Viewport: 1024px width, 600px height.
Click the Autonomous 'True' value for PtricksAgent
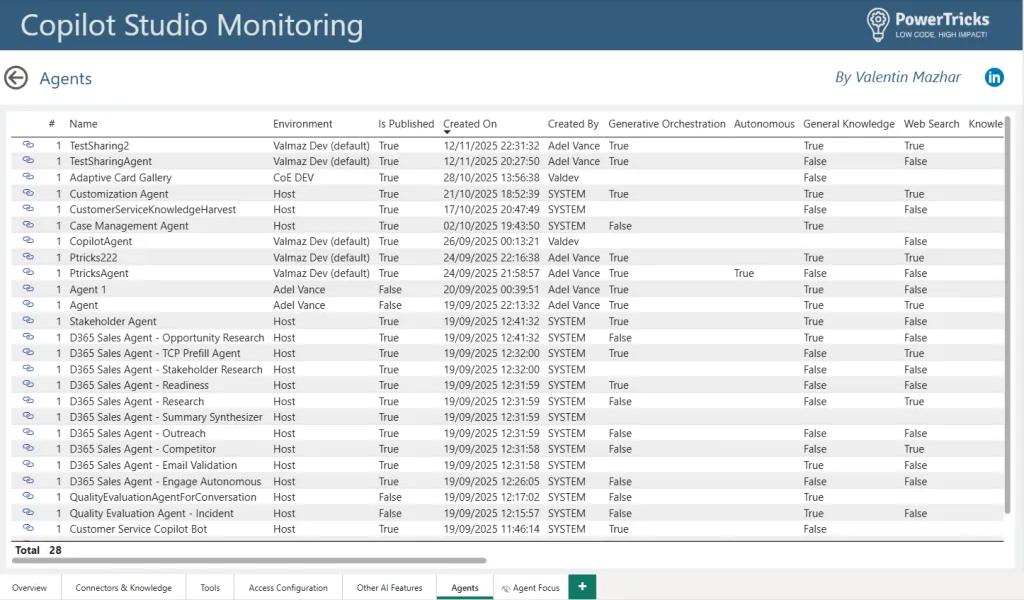tap(744, 273)
